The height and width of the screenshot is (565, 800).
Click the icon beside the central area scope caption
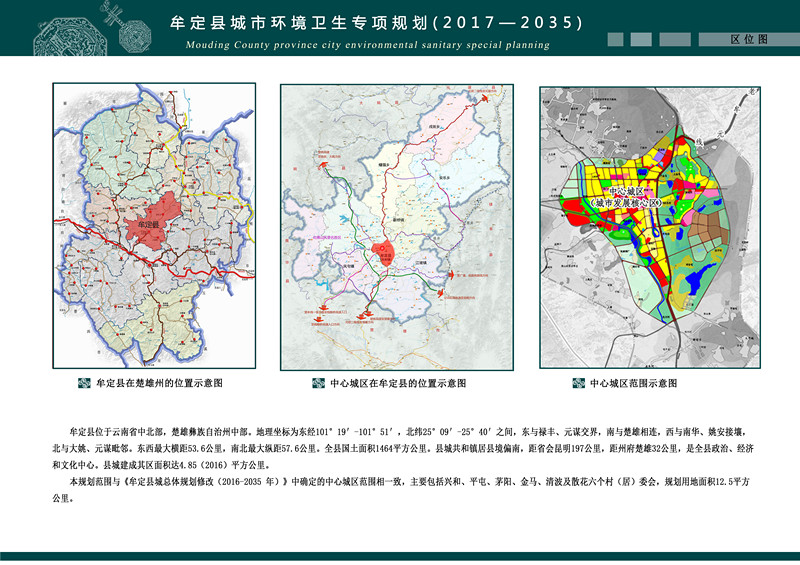pos(578,383)
